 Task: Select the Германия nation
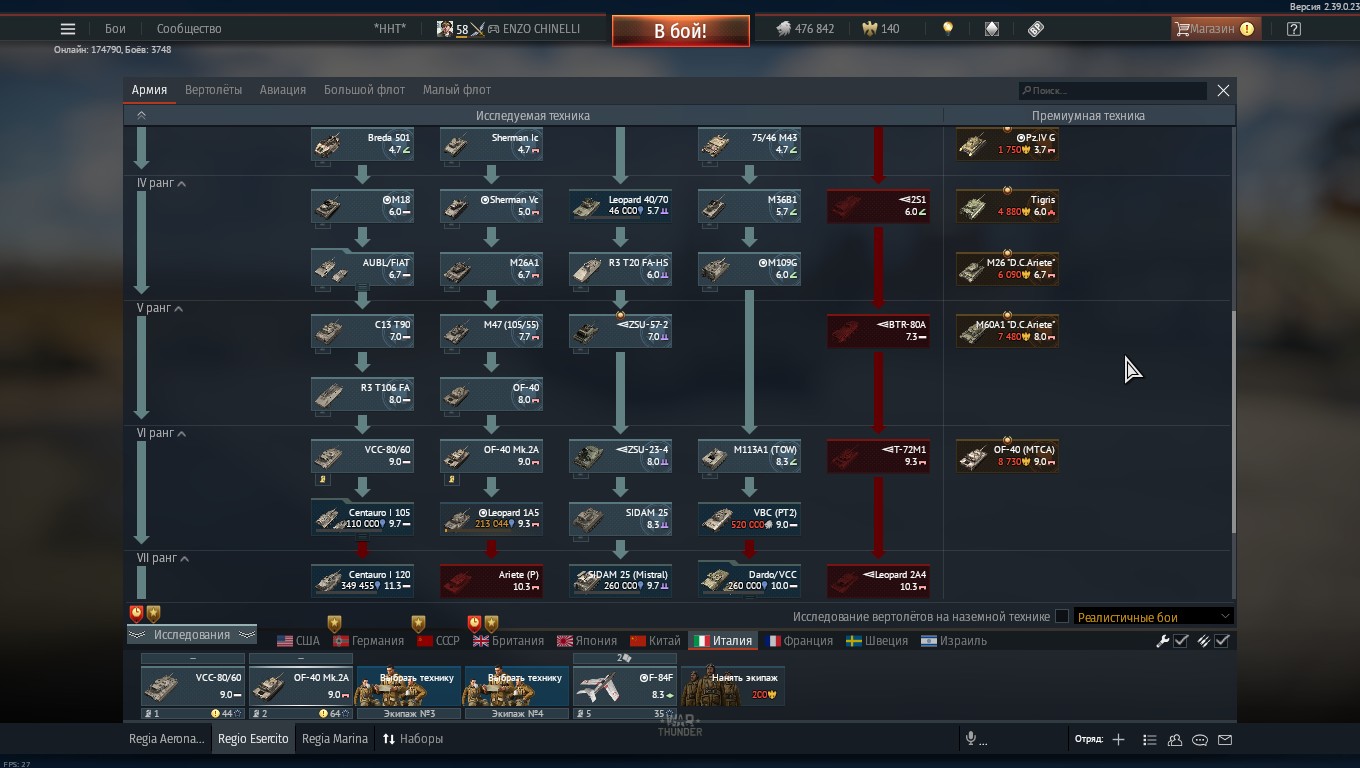coord(368,641)
